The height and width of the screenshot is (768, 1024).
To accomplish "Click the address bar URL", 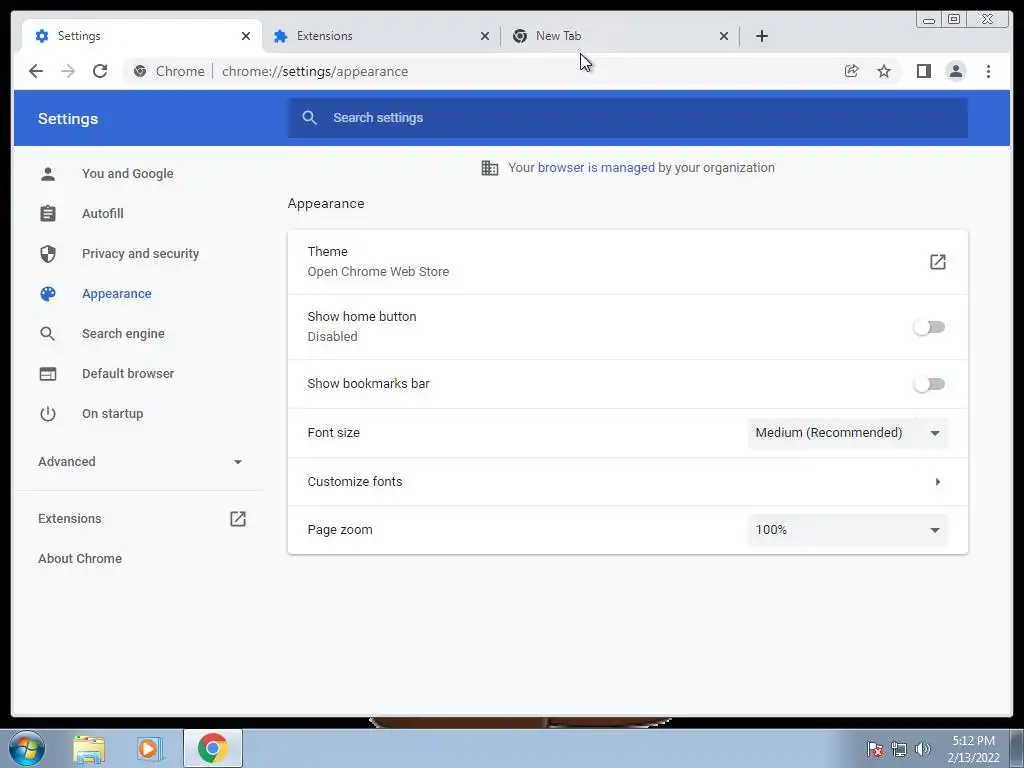I will point(315,71).
